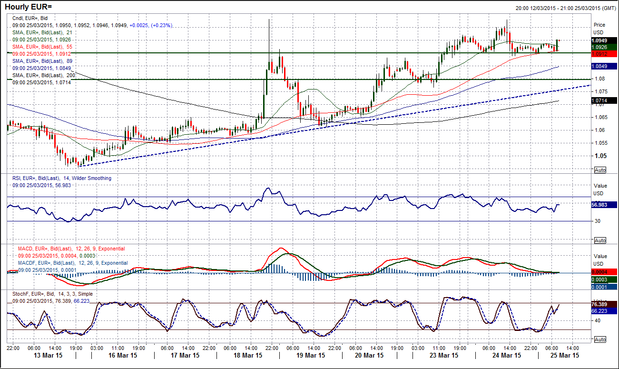The height and width of the screenshot is (369, 619).
Task: Click the Auto scale button in RSI panel
Action: 600,240
